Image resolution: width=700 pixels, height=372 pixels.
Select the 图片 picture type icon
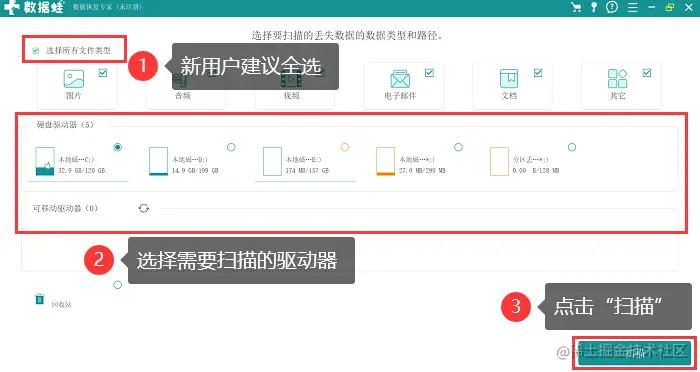[x=74, y=79]
